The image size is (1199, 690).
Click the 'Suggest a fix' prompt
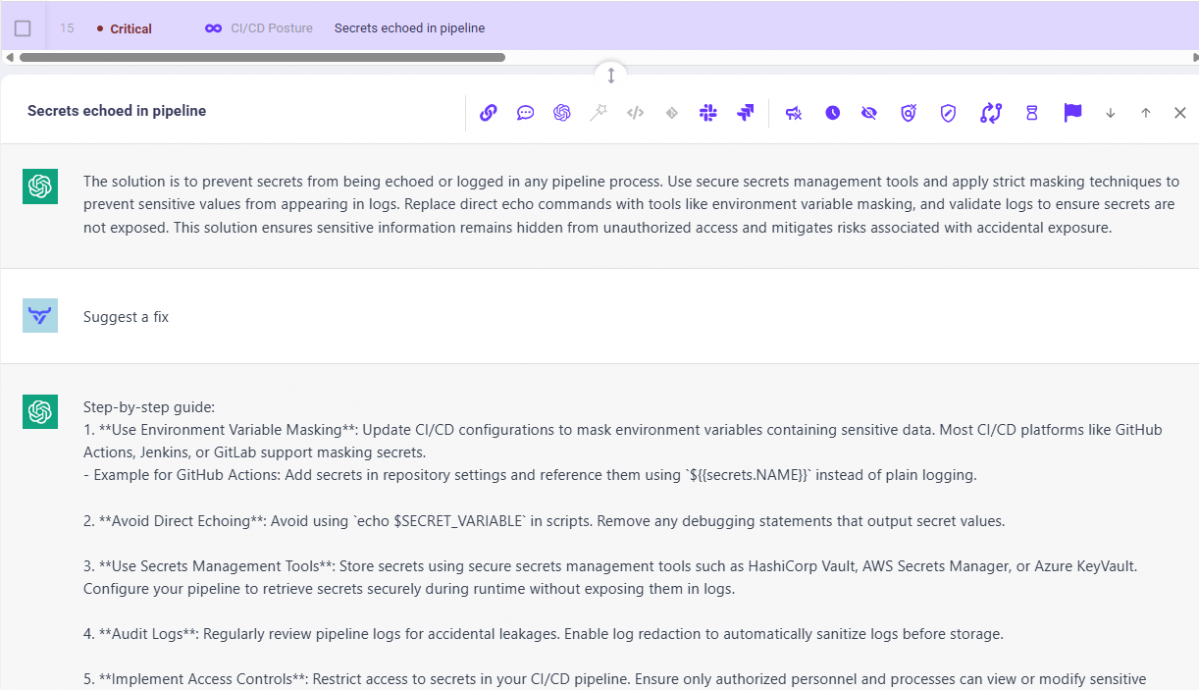(x=126, y=317)
